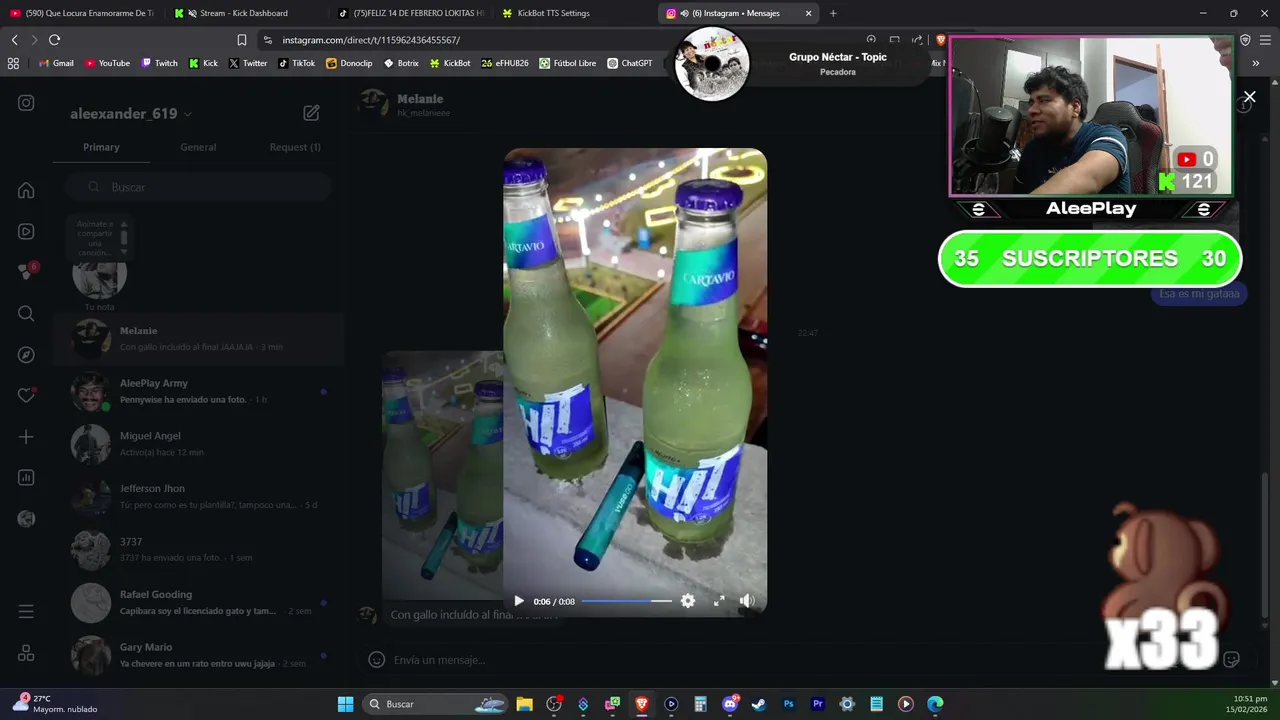The height and width of the screenshot is (720, 1280).
Task: Open the AleePlay Army conversation
Action: (198, 391)
